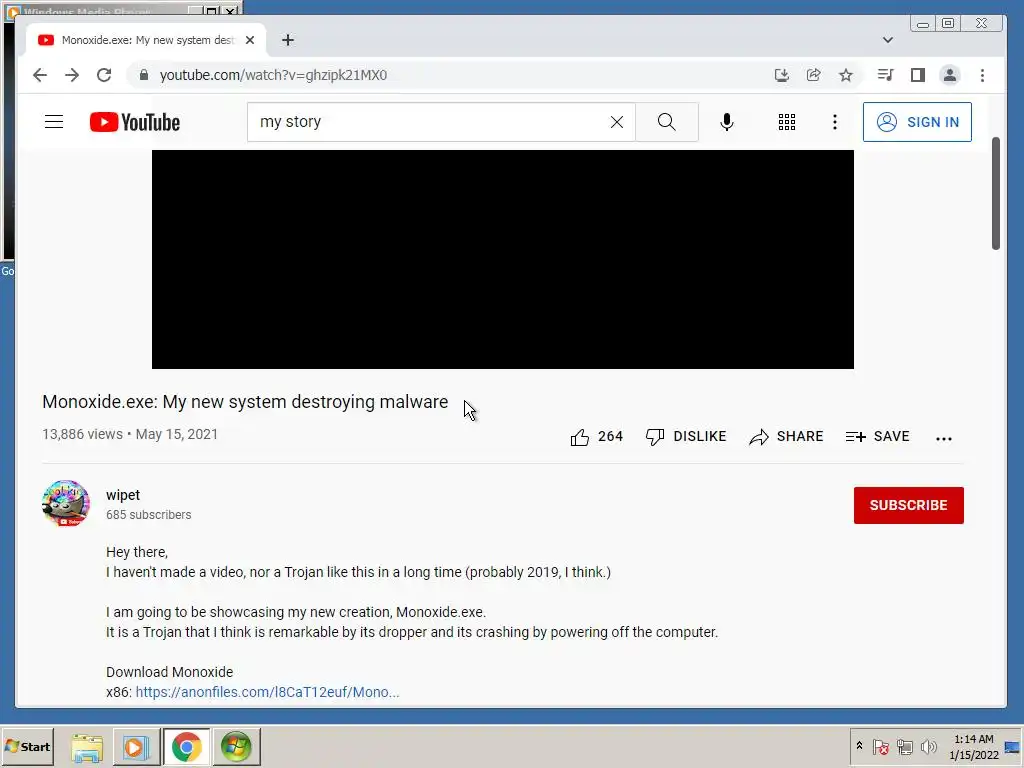Click the Windows flag taskbar icon

coord(236,746)
